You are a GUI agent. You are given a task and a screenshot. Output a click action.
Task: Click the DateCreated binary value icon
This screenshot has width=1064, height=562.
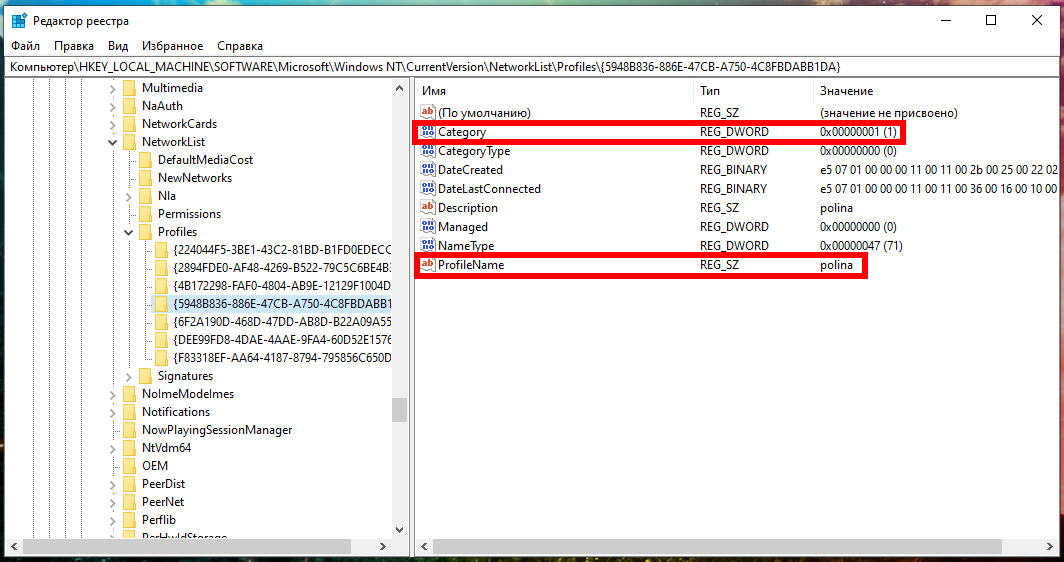(x=428, y=170)
